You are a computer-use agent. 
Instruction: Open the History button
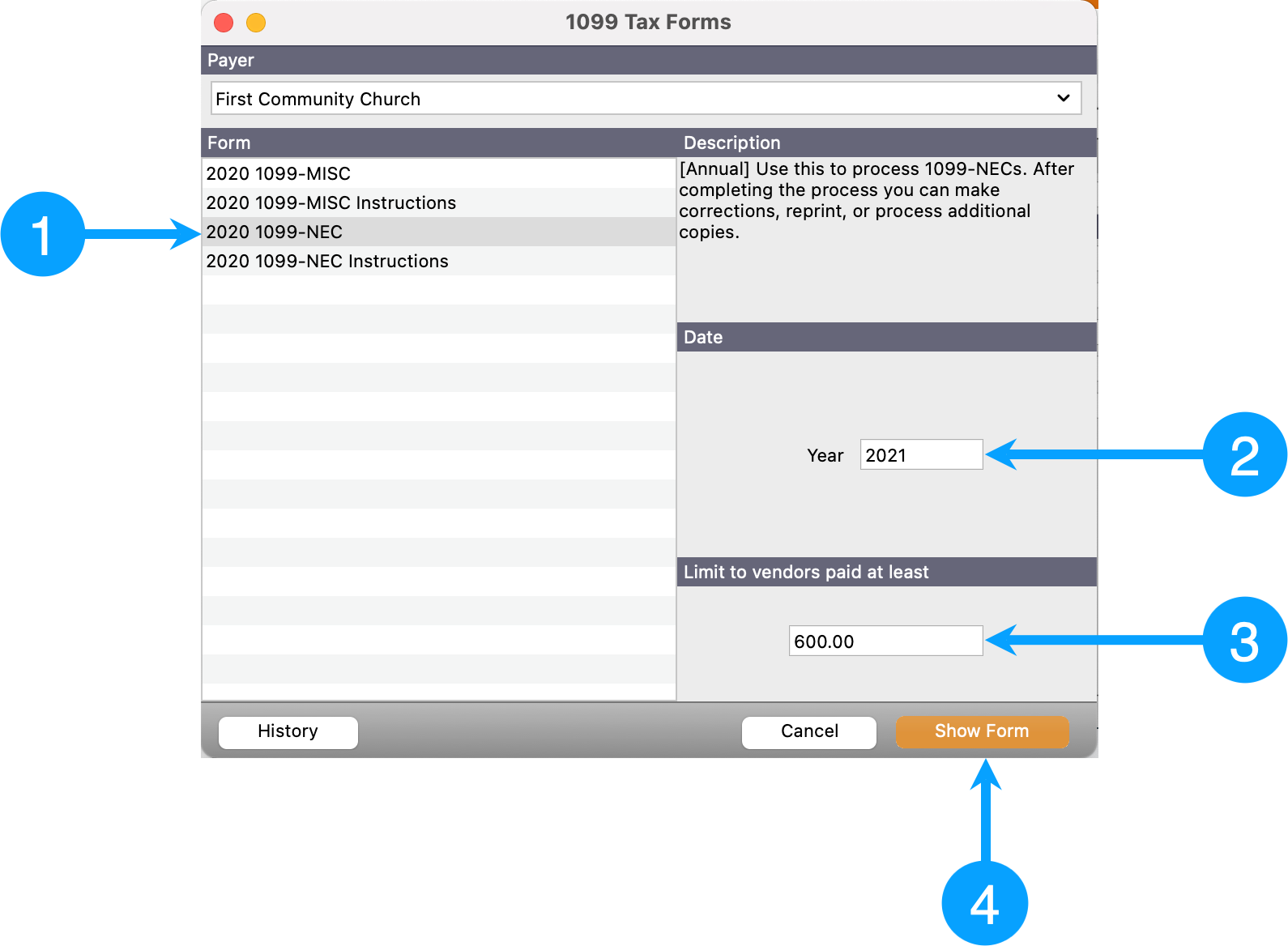coord(288,731)
